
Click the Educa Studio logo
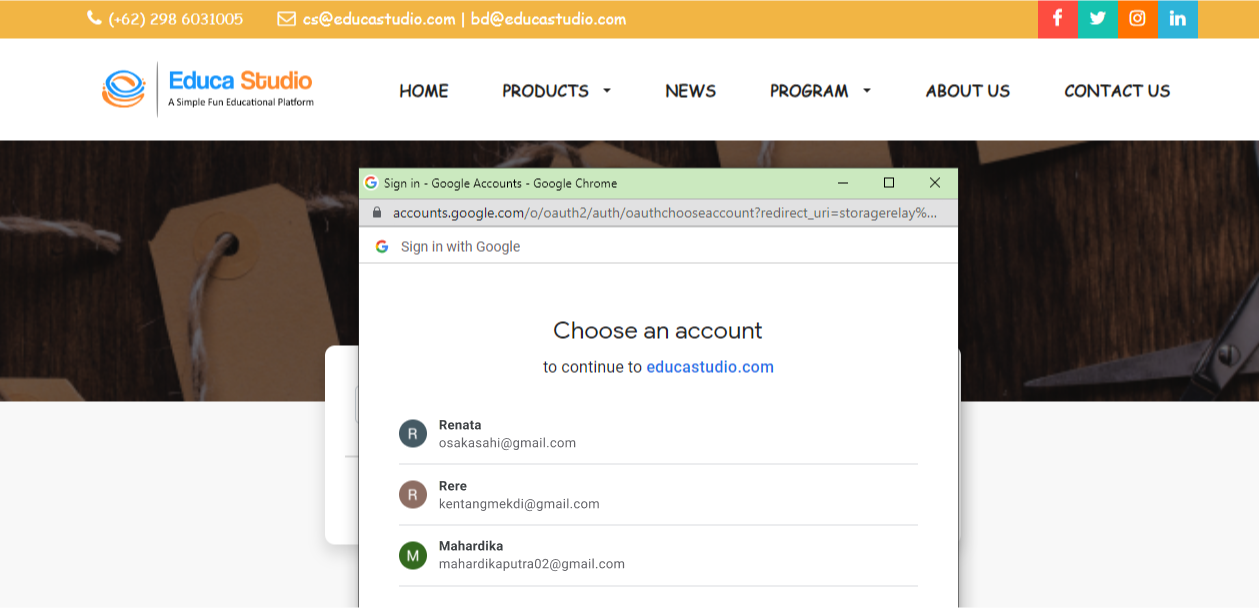tap(208, 89)
